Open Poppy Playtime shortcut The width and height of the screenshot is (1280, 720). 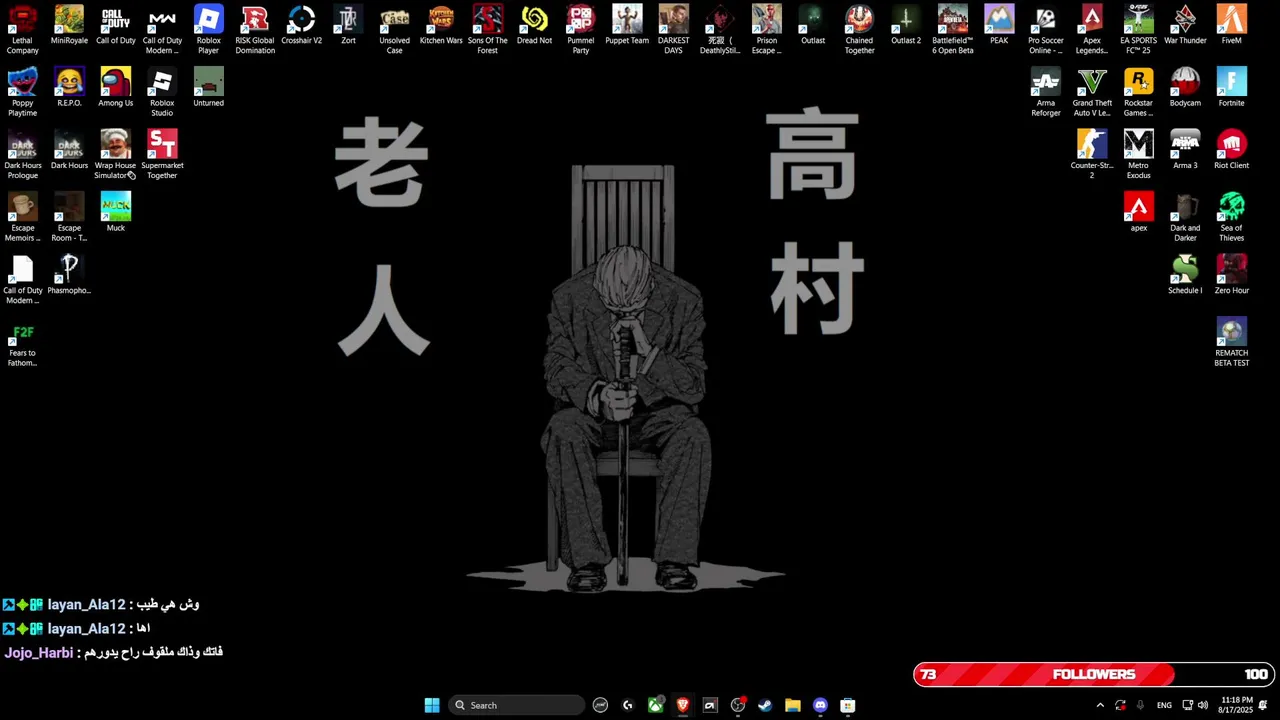(22, 92)
